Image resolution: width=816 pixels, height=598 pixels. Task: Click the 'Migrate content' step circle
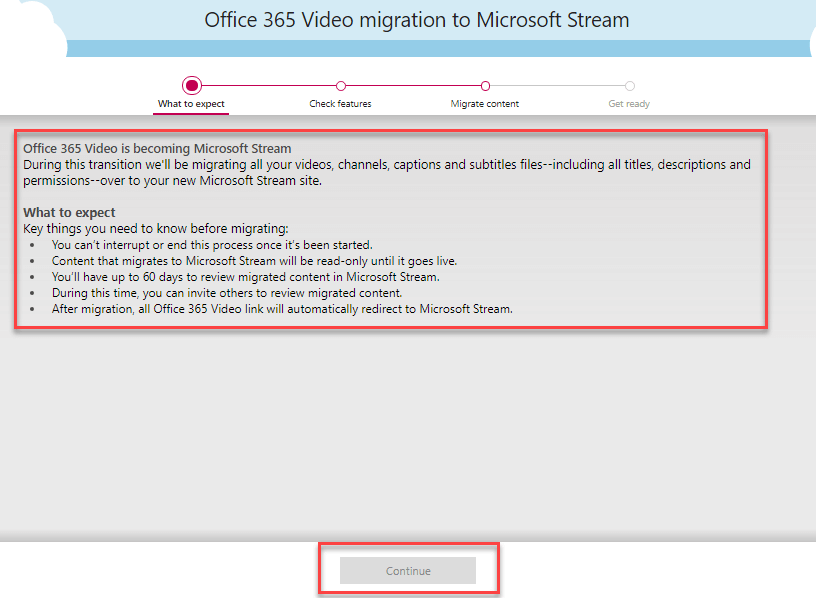pos(485,86)
